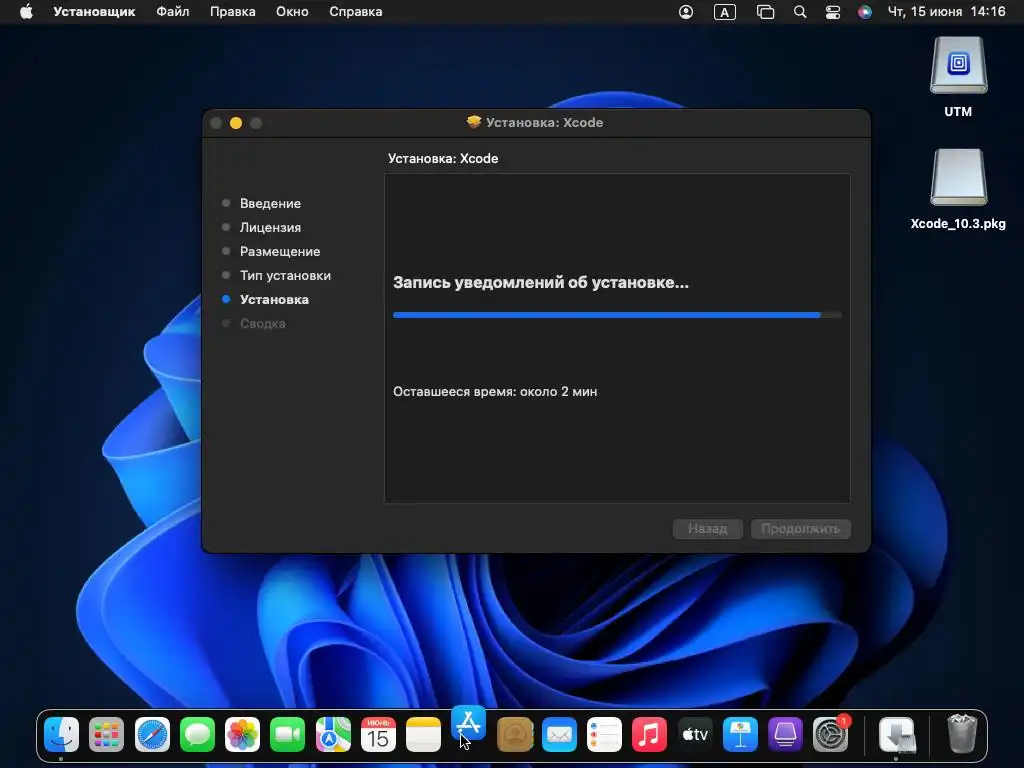Click the window title Установка: Xcode
This screenshot has height=768, width=1024.
[x=544, y=123]
